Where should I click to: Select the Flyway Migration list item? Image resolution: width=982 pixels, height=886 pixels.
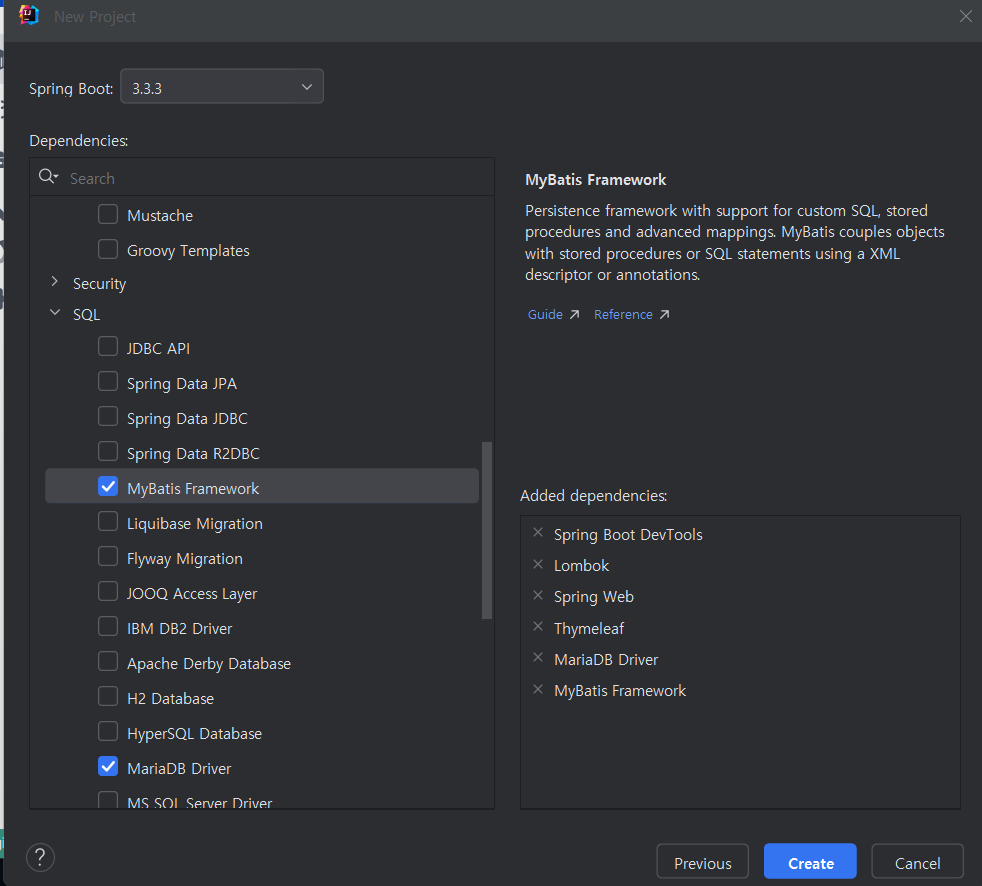click(x=185, y=558)
